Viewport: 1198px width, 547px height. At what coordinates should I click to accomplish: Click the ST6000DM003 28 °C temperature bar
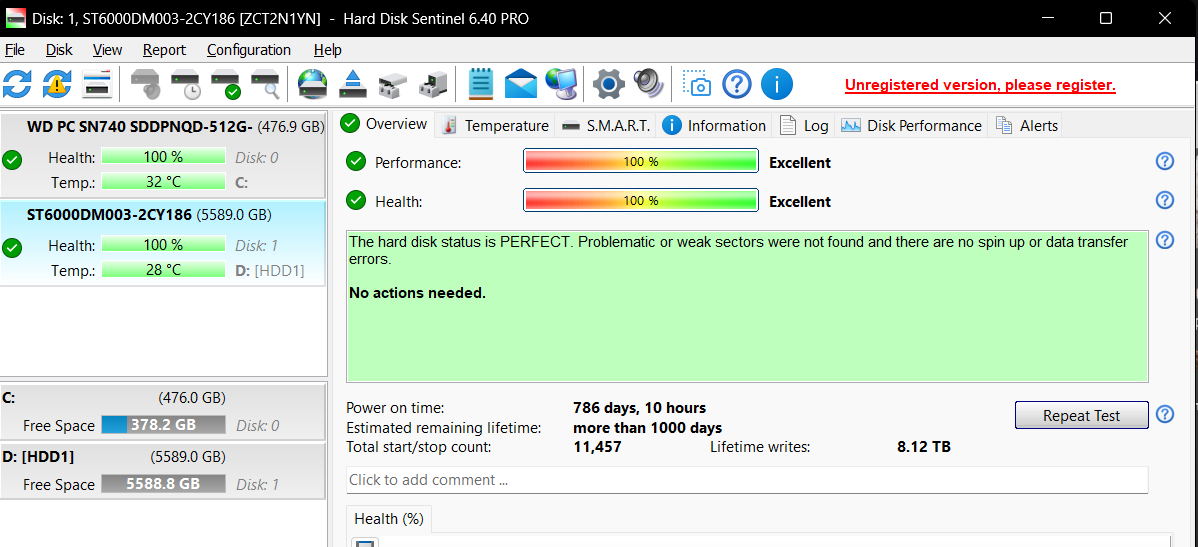pyautogui.click(x=164, y=270)
